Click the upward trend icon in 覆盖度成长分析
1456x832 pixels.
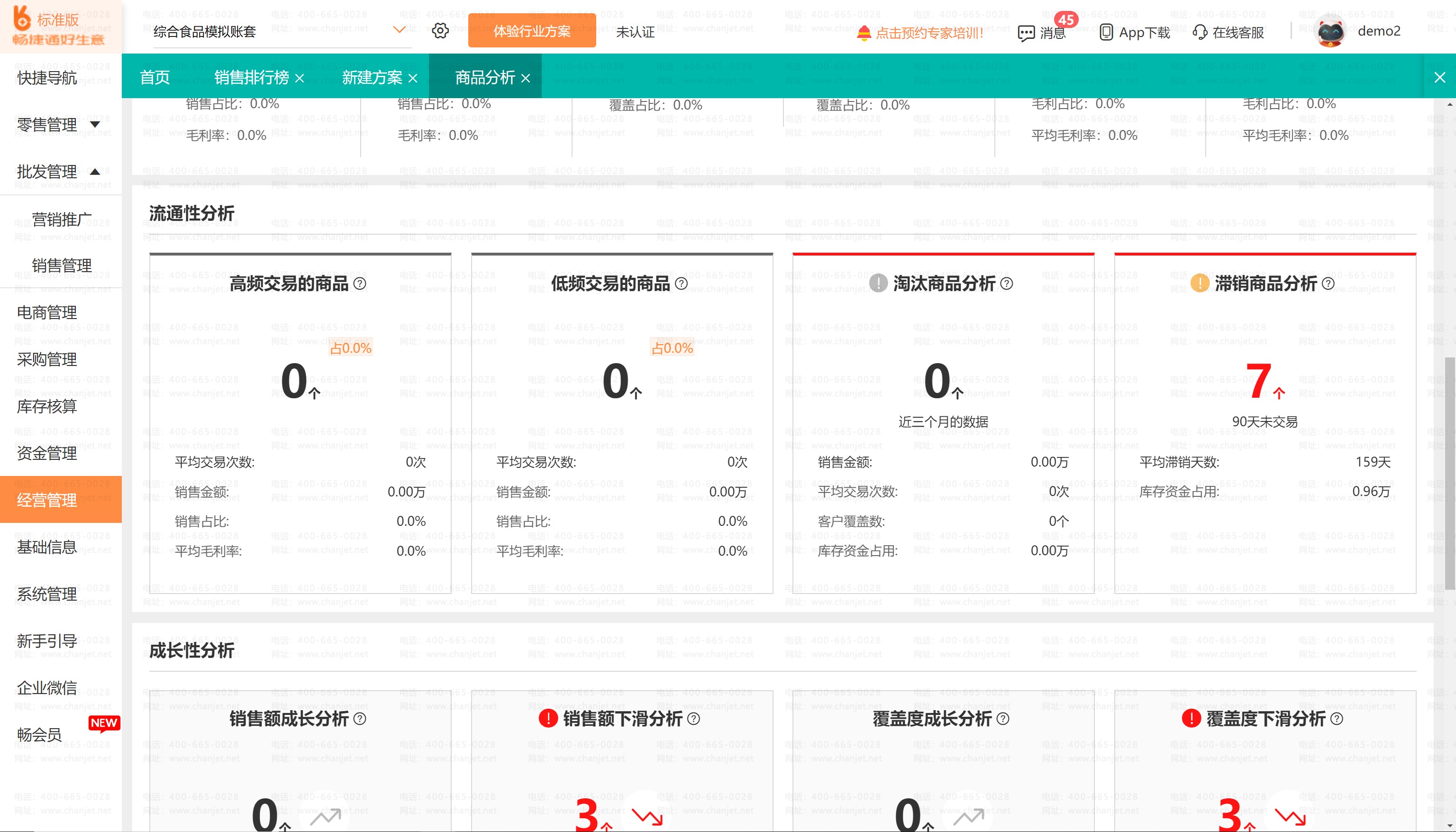tap(969, 817)
